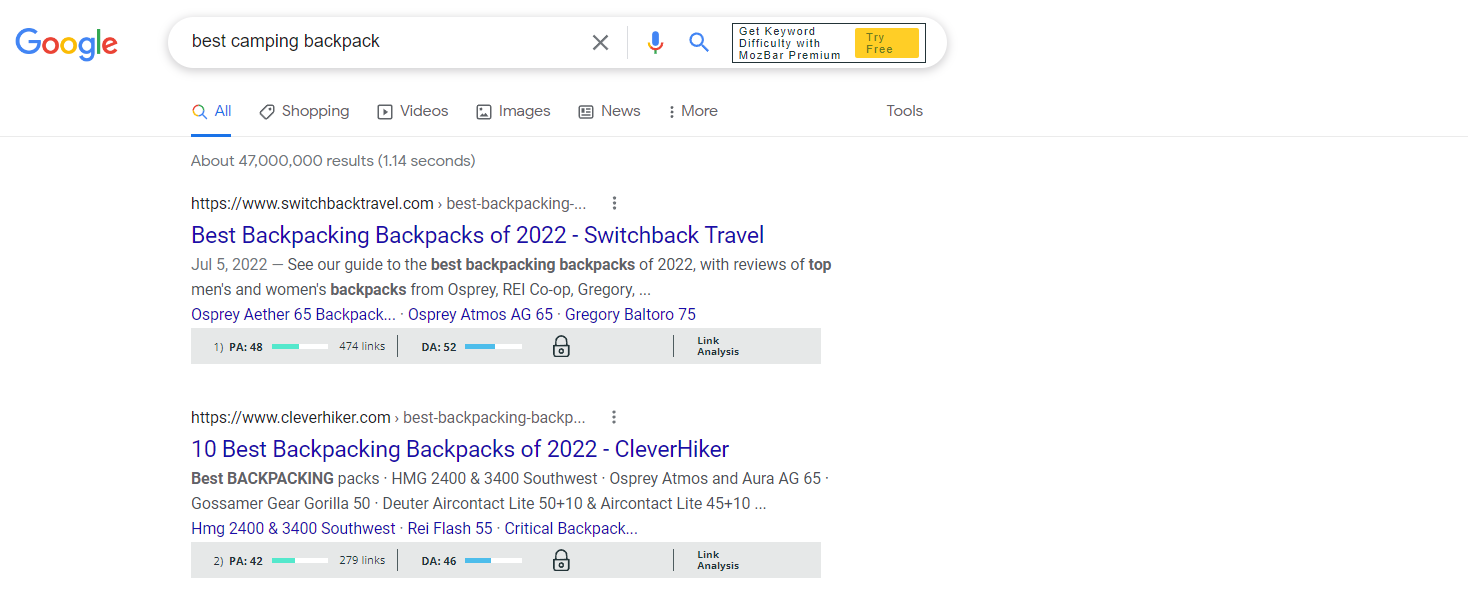Viewport: 1468px width, 608px height.
Task: Click lock icon in Switchback Travel MozBar
Action: [x=561, y=347]
